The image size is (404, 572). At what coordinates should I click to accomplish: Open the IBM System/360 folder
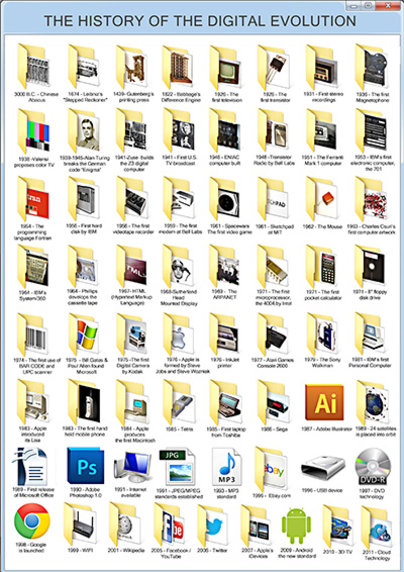pyautogui.click(x=34, y=266)
